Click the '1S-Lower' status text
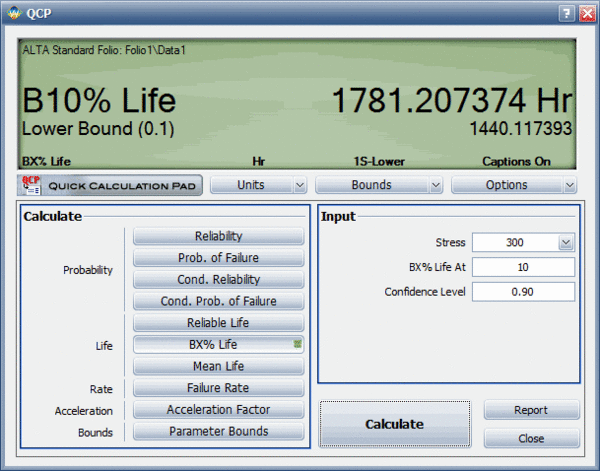This screenshot has height=471, width=600. [x=379, y=162]
